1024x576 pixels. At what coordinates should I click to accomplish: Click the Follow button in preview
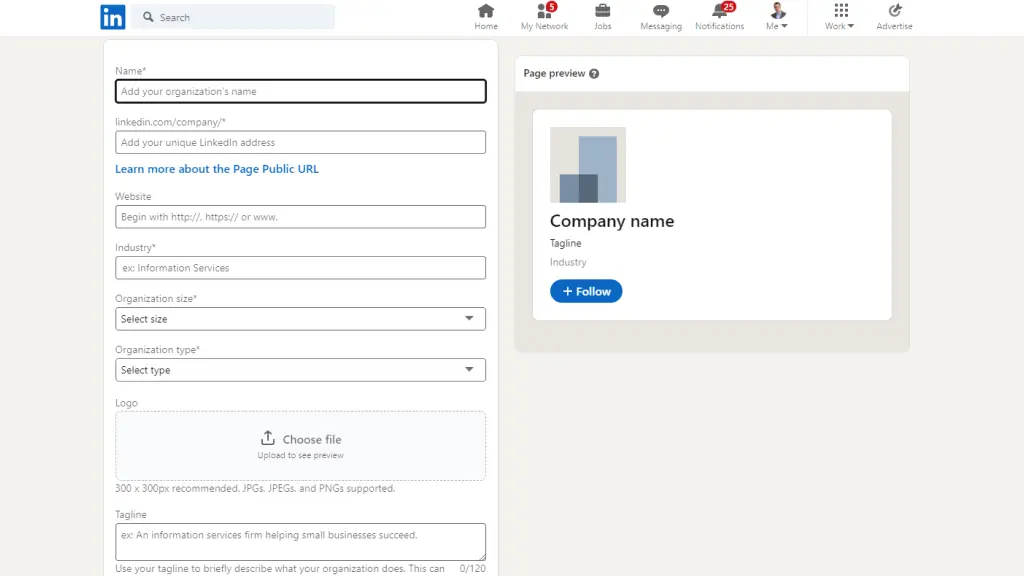586,291
